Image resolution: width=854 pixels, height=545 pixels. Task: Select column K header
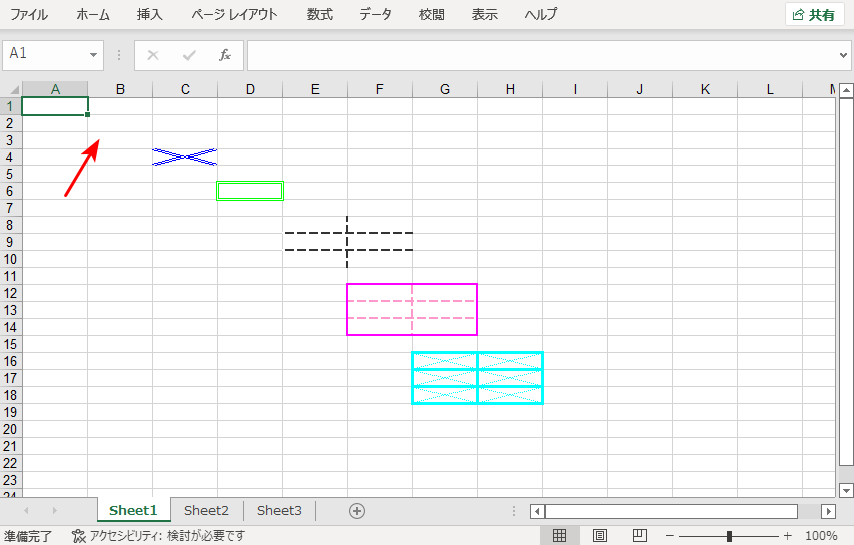click(705, 89)
